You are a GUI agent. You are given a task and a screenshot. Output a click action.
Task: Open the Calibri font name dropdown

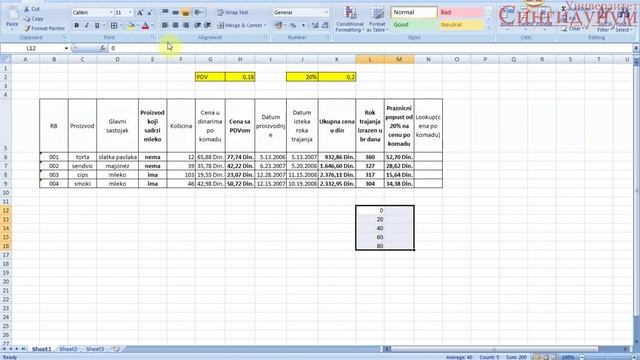click(x=111, y=13)
